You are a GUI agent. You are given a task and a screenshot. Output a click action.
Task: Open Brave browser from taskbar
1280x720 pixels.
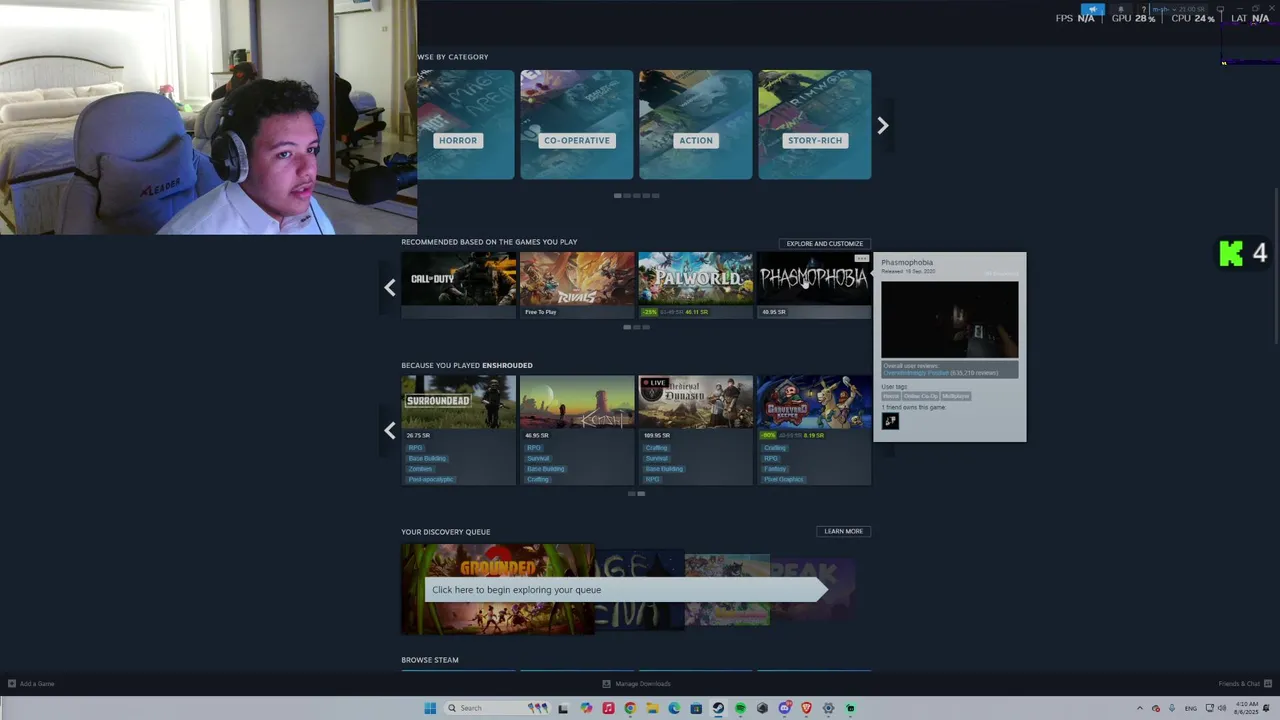tap(807, 708)
